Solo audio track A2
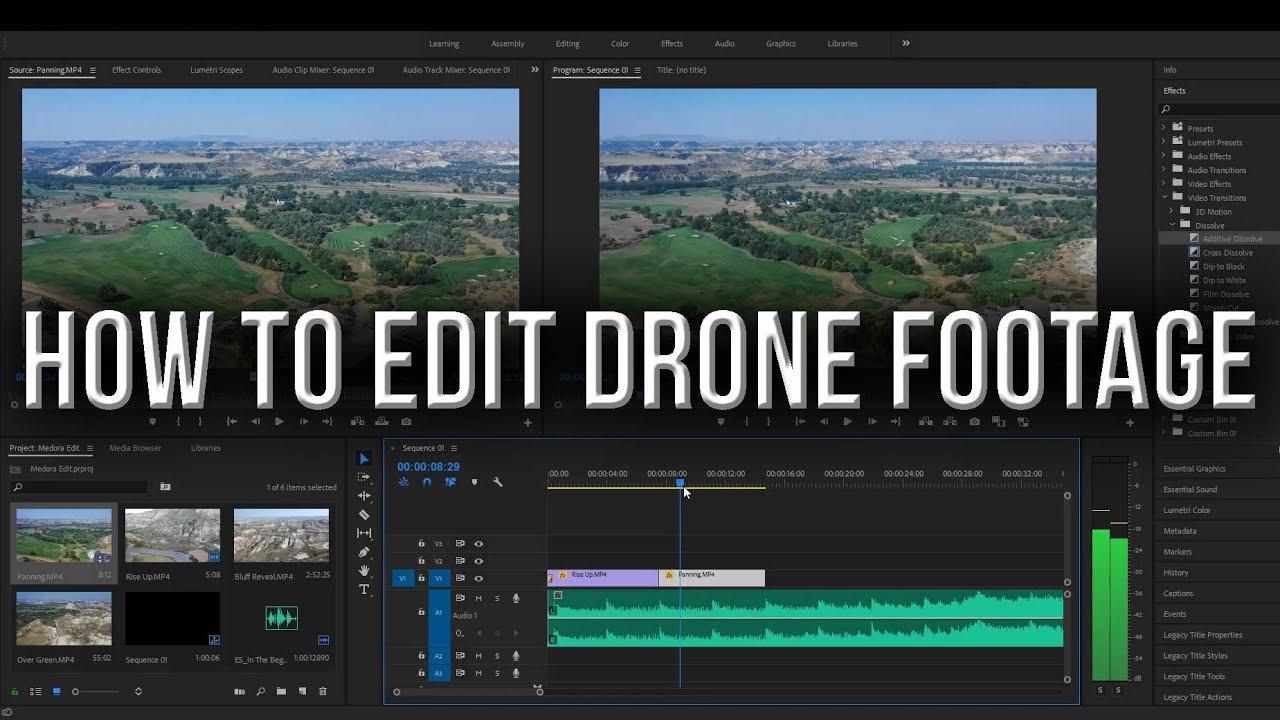 pos(497,656)
